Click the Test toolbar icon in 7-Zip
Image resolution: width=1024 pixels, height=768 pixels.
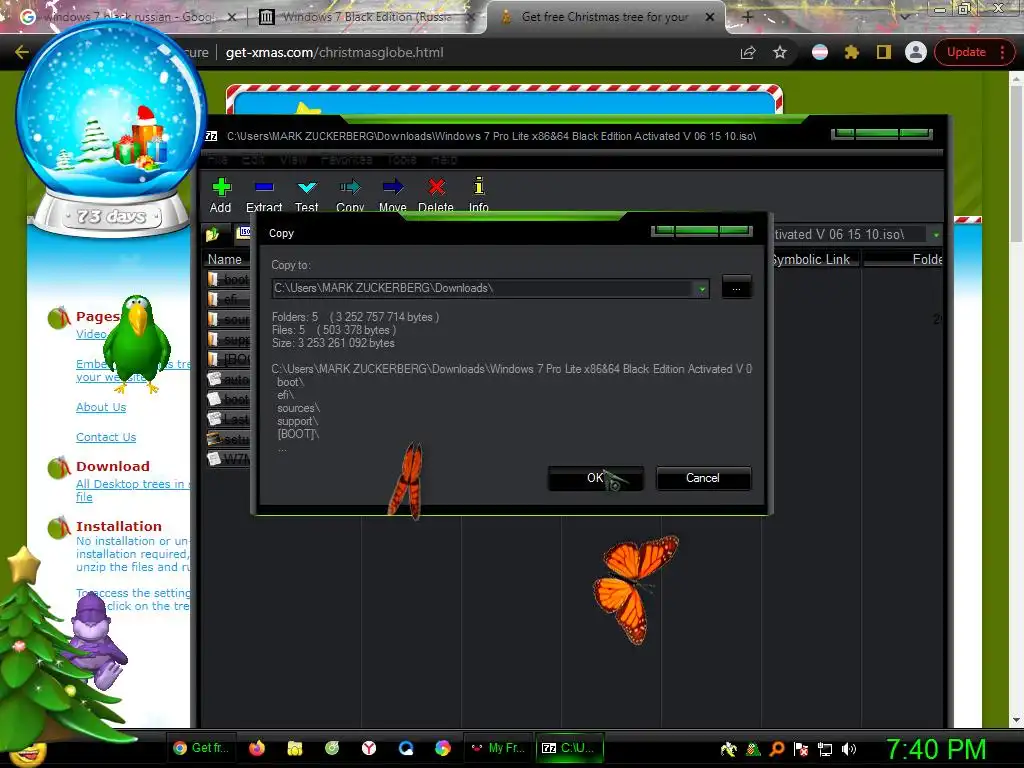tap(307, 188)
